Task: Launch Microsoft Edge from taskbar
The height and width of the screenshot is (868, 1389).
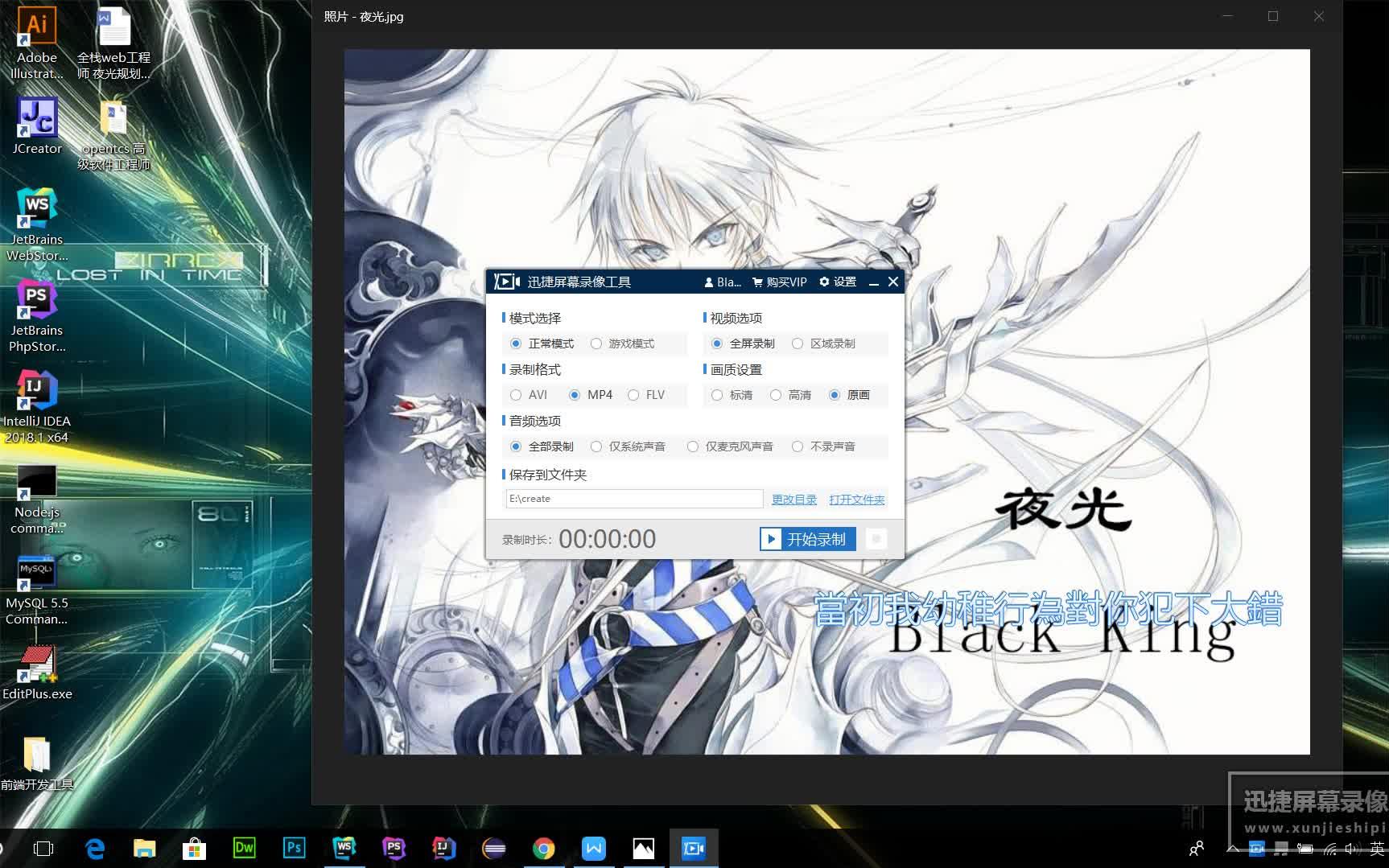Action: [95, 848]
